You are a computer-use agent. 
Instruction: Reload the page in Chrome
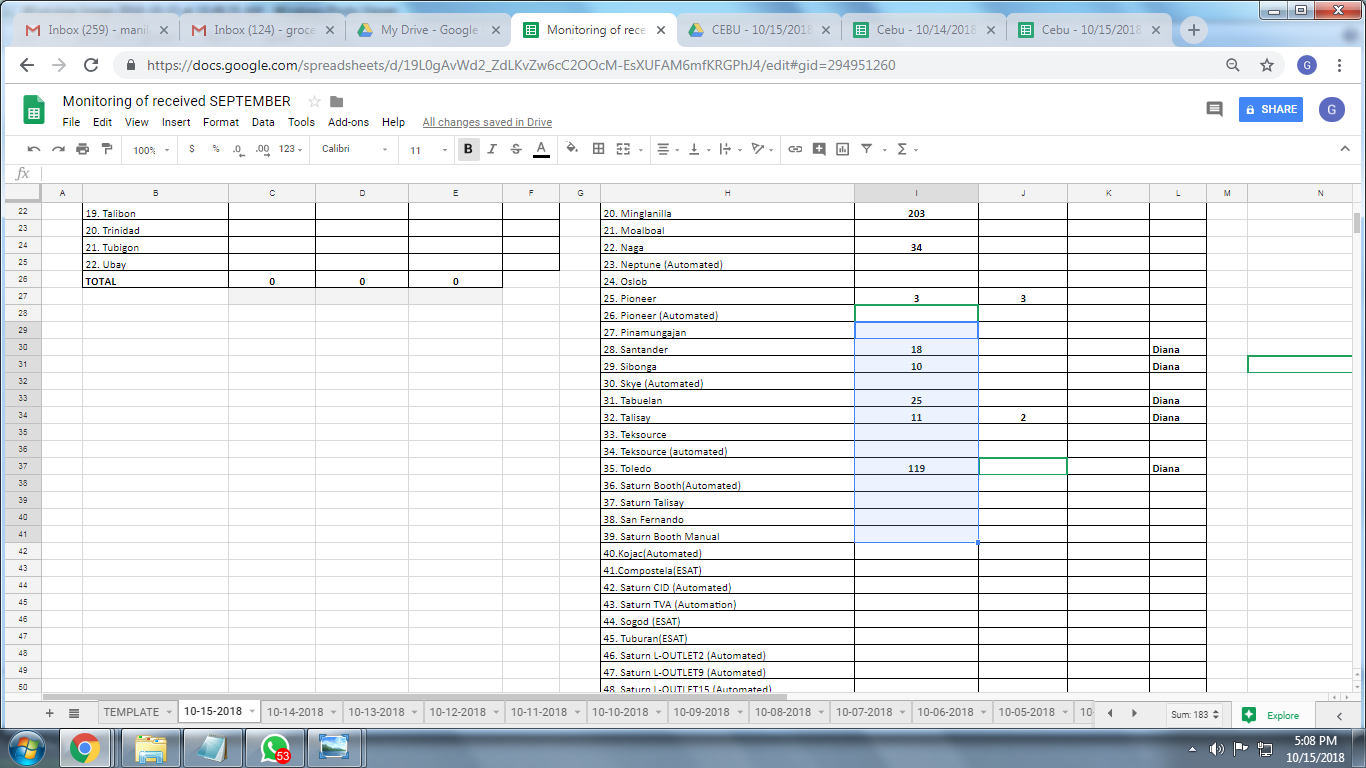(x=91, y=65)
